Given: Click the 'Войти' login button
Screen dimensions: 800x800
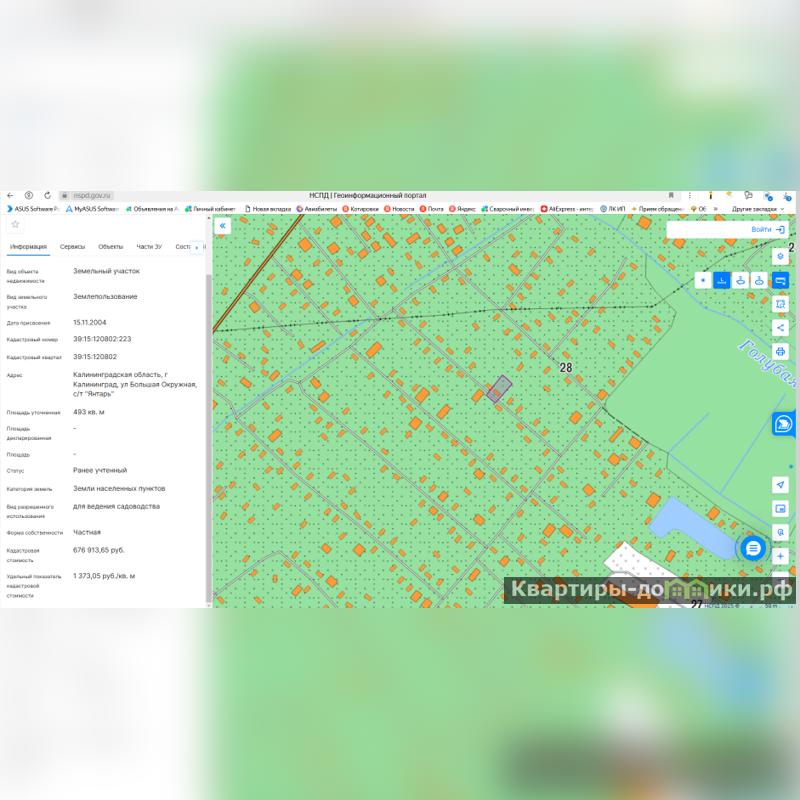Looking at the screenshot, I should click(x=767, y=229).
